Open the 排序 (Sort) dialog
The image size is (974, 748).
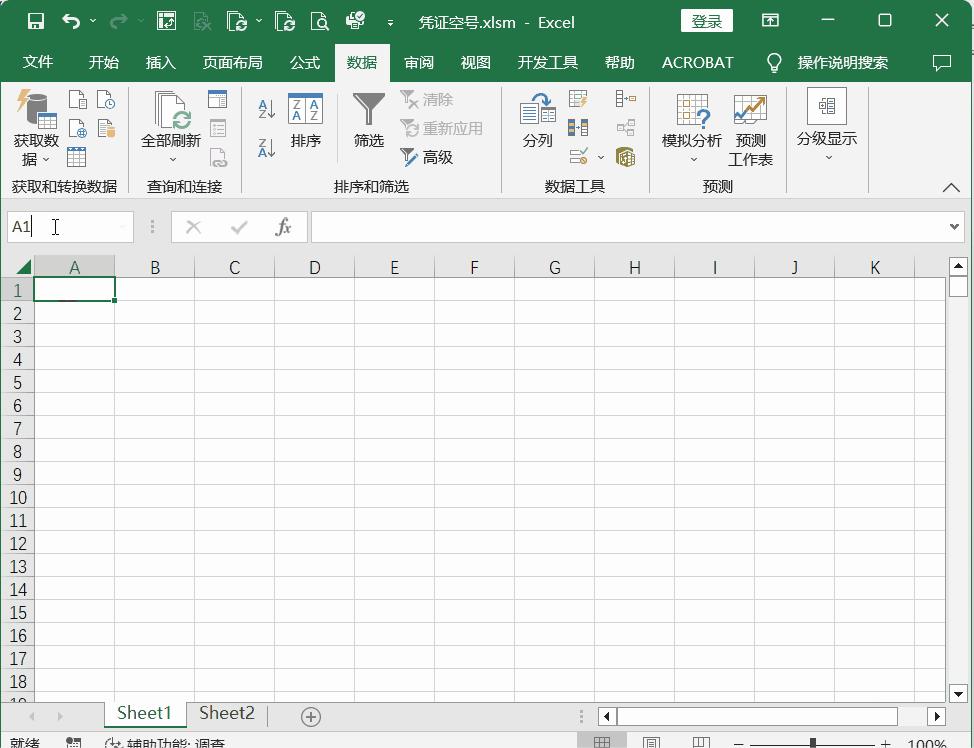306,125
